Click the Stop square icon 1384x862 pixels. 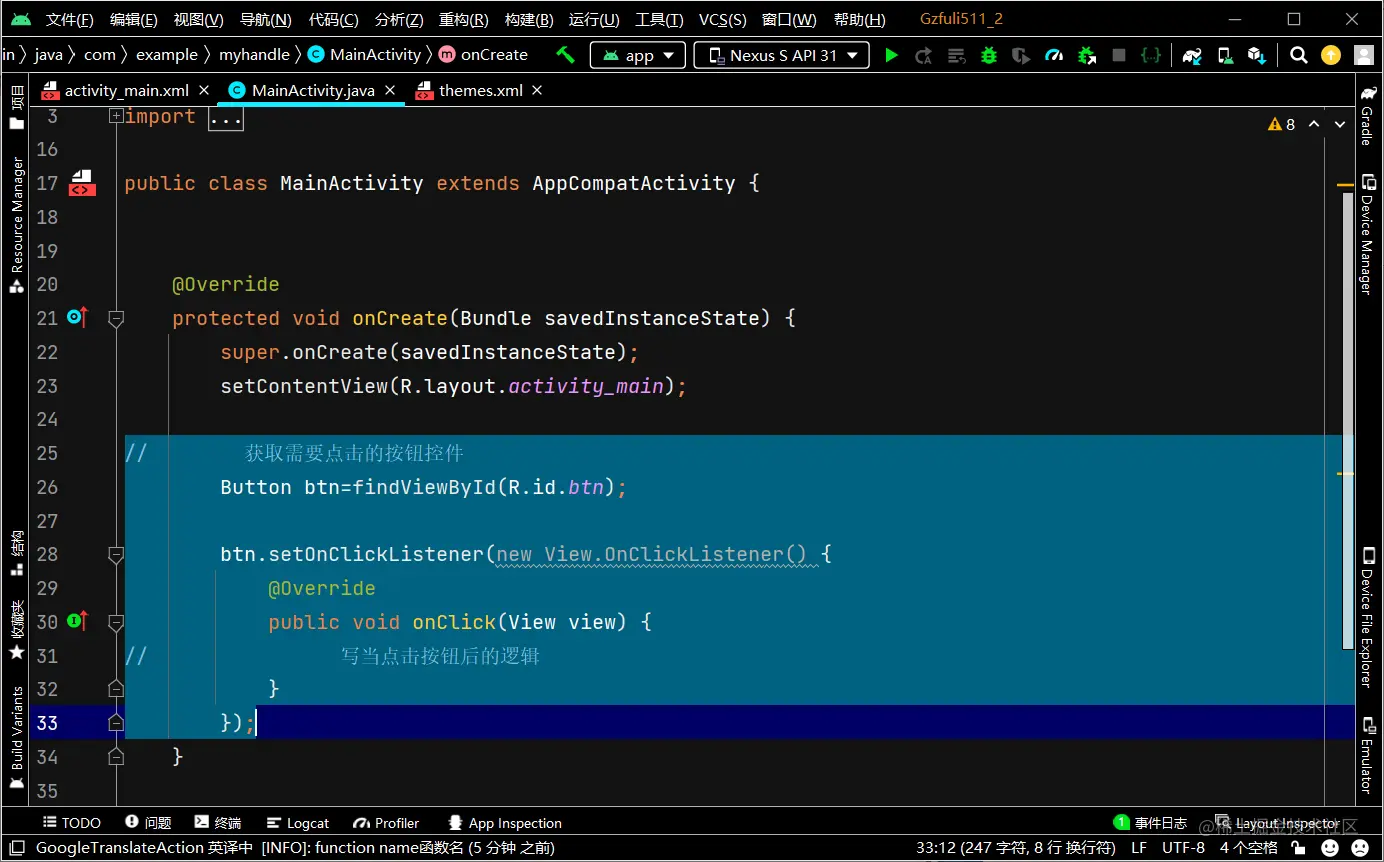(1119, 55)
